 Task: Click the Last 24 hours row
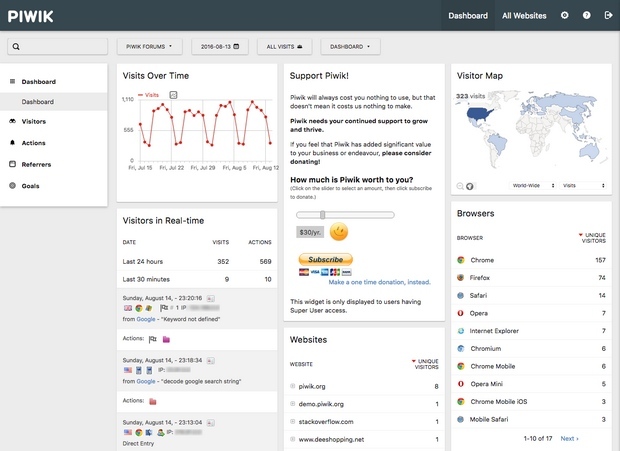[197, 261]
